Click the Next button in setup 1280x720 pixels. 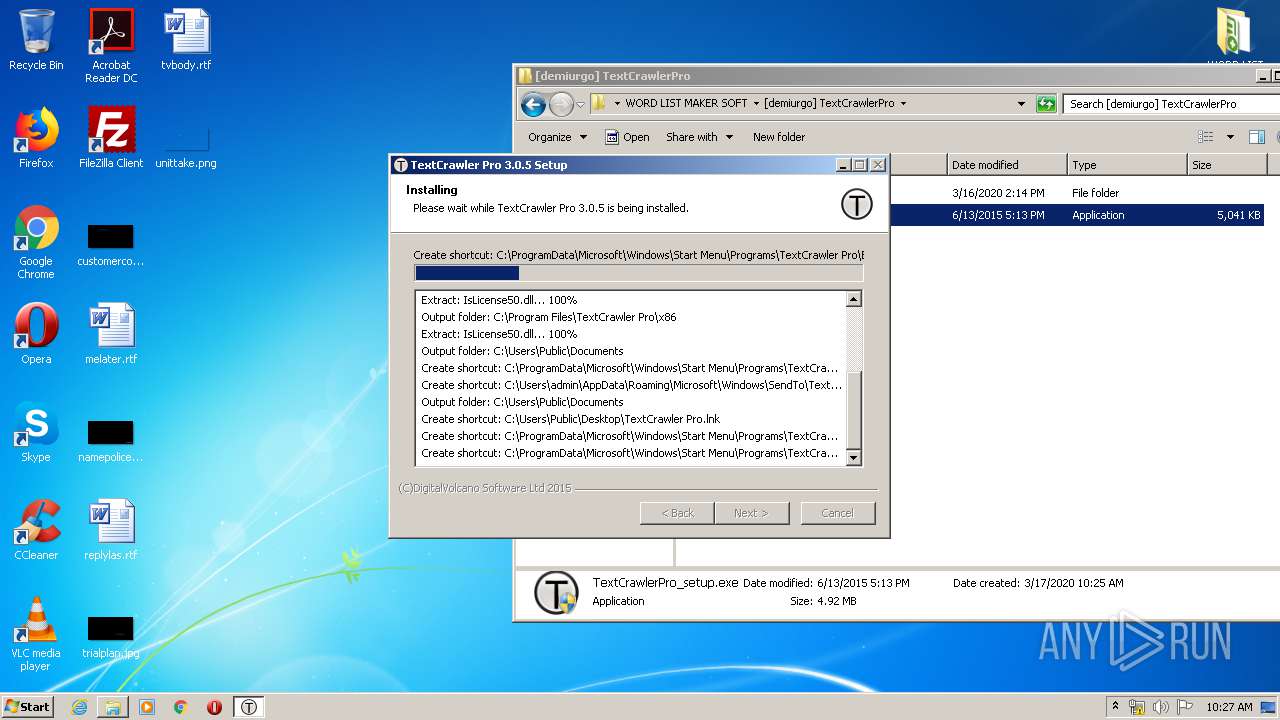coord(751,513)
